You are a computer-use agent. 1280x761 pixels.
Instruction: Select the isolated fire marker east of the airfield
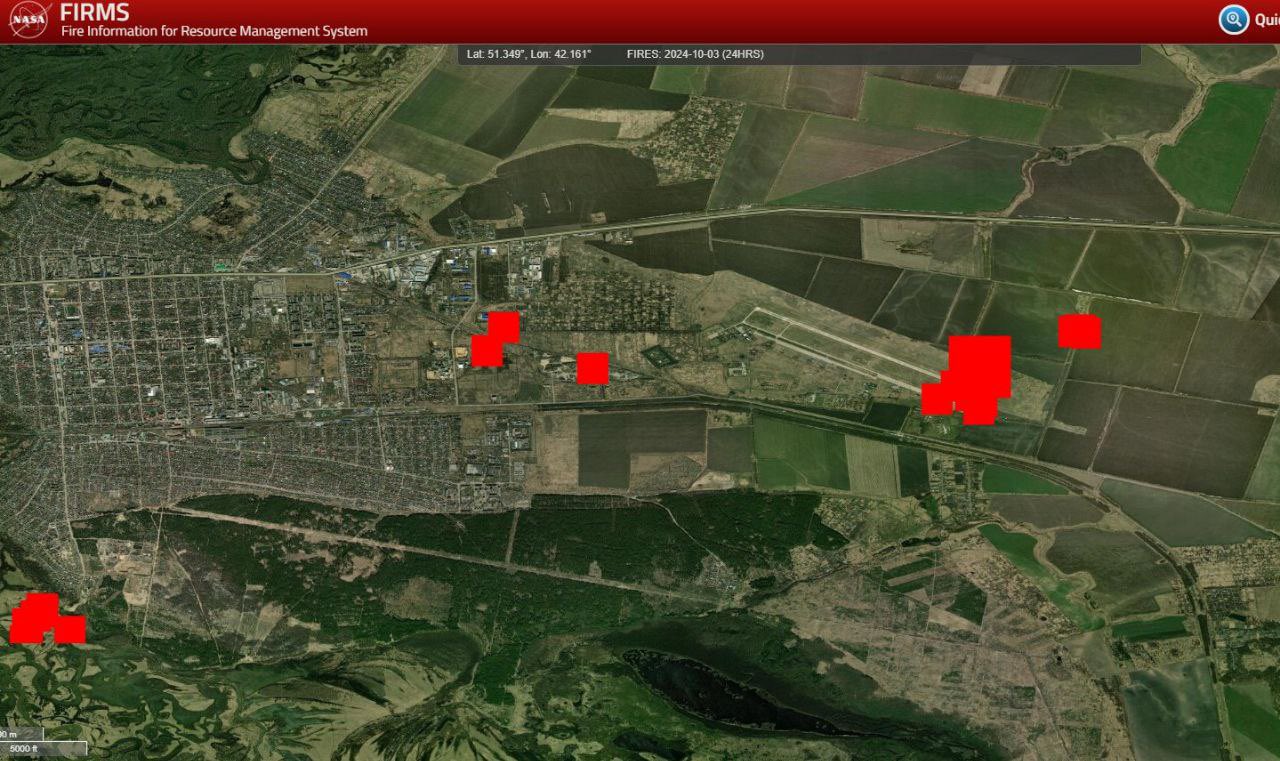tap(1079, 331)
